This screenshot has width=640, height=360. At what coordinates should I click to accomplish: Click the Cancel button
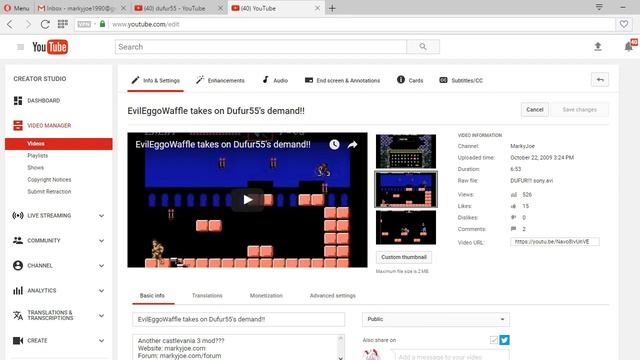(x=535, y=110)
